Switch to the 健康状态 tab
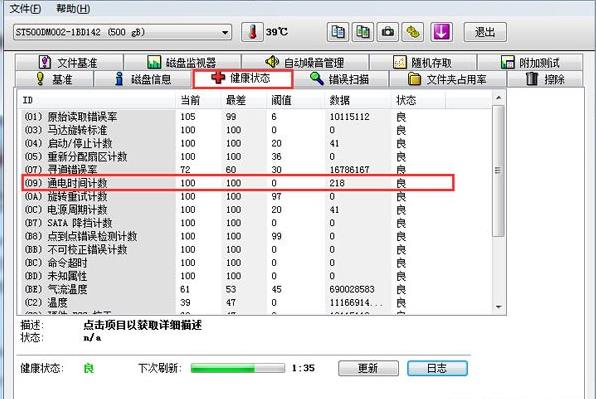 click(x=243, y=78)
